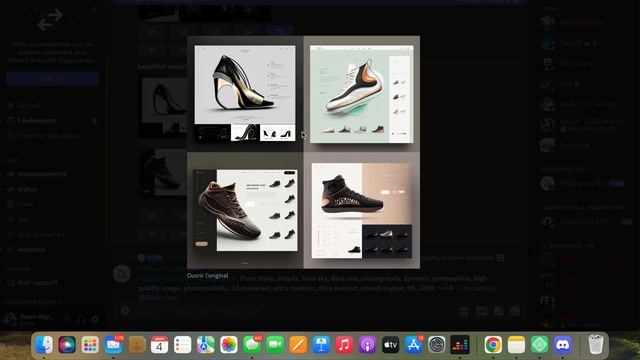Viewport: 640px width, 360px height.
Task: Open the Notes app in dock
Action: [516, 345]
